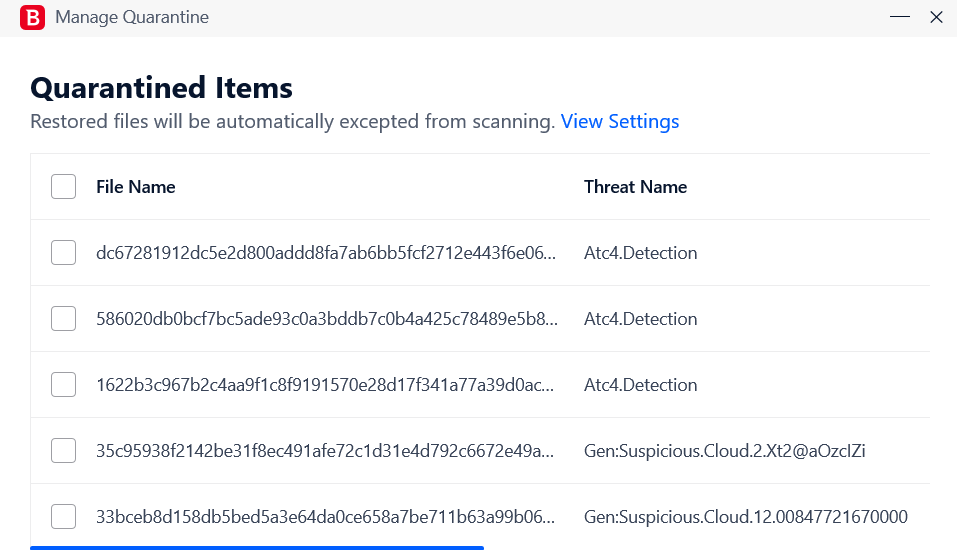Click the Gen:Suspicious.Cloud.12.00847721670000 threat name

(746, 516)
